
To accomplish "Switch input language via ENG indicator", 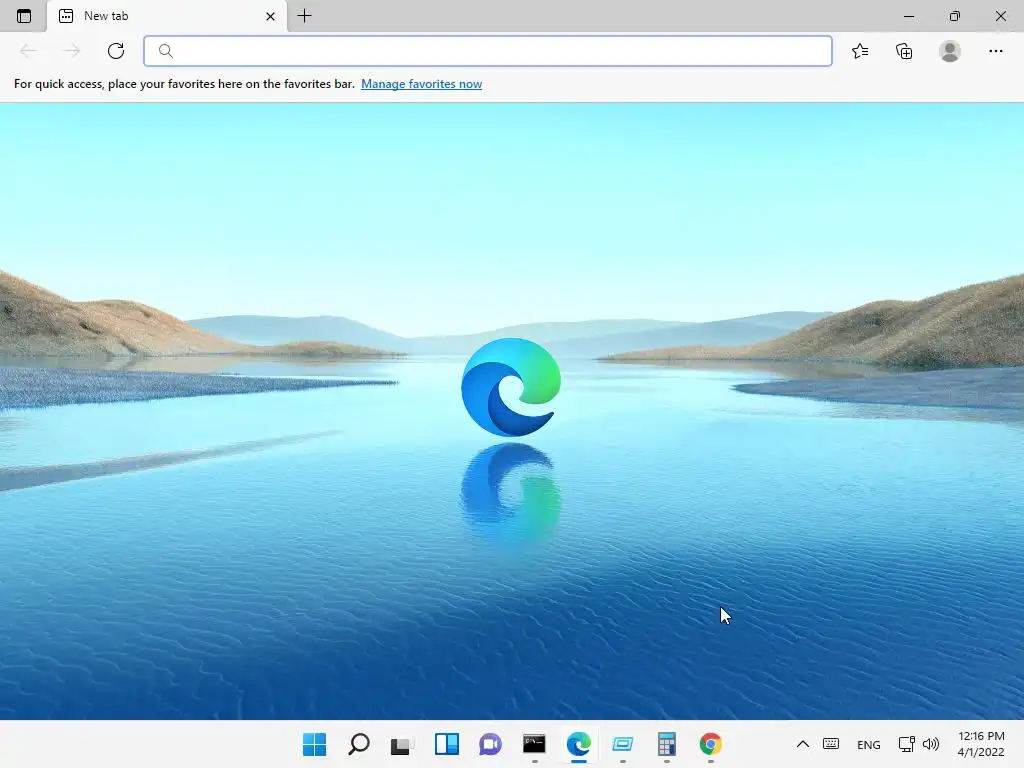I will (x=869, y=744).
